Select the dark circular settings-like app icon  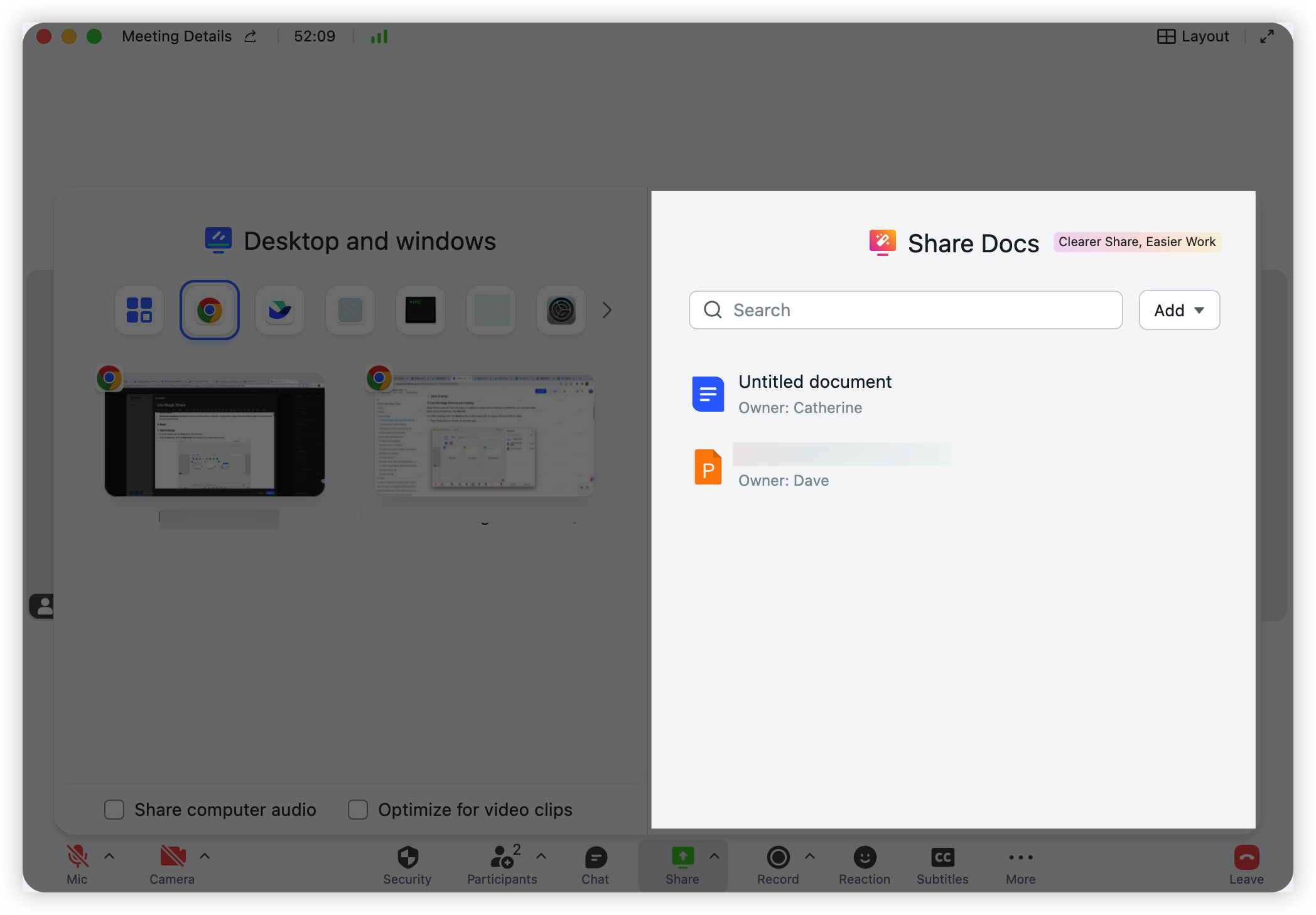click(x=561, y=310)
